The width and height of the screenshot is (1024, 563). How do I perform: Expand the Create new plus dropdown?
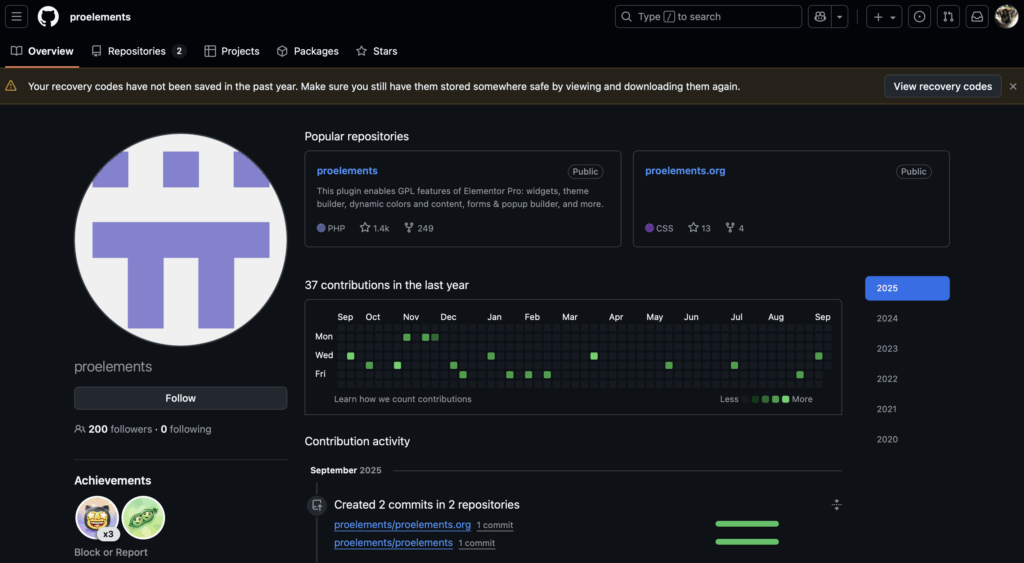click(x=883, y=17)
